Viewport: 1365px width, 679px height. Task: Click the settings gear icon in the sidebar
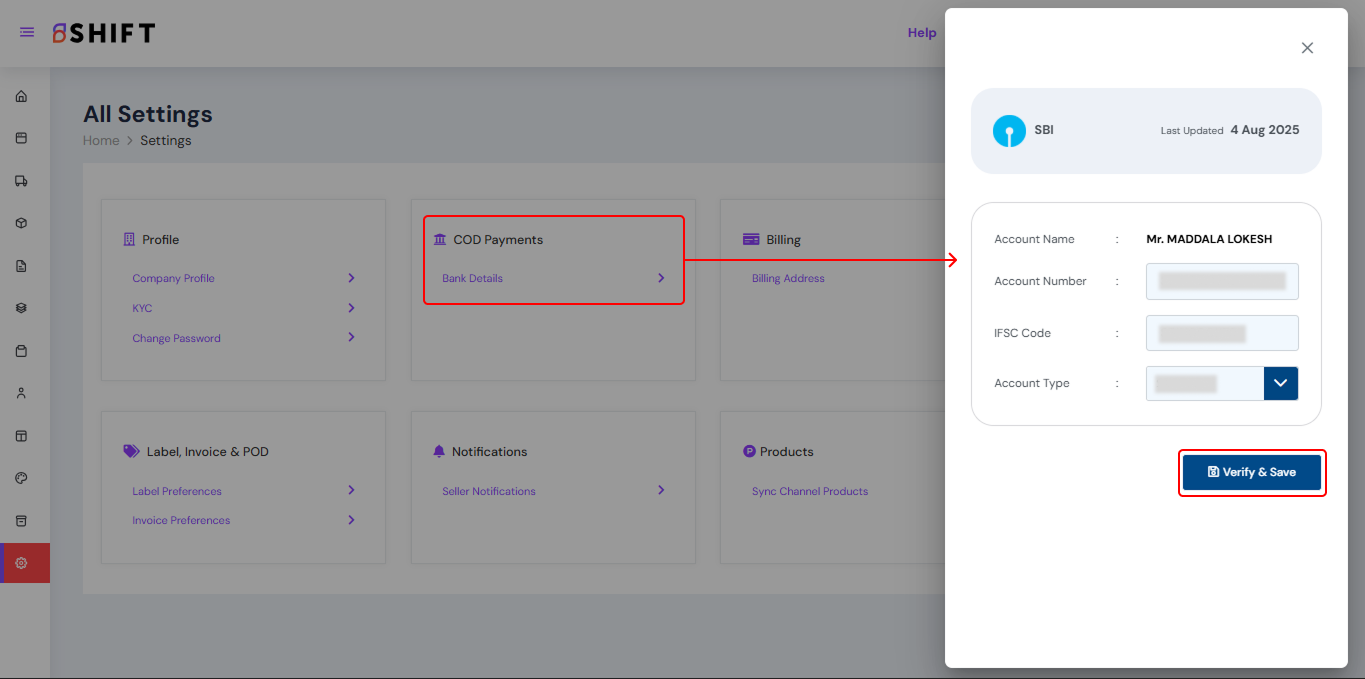[x=21, y=563]
